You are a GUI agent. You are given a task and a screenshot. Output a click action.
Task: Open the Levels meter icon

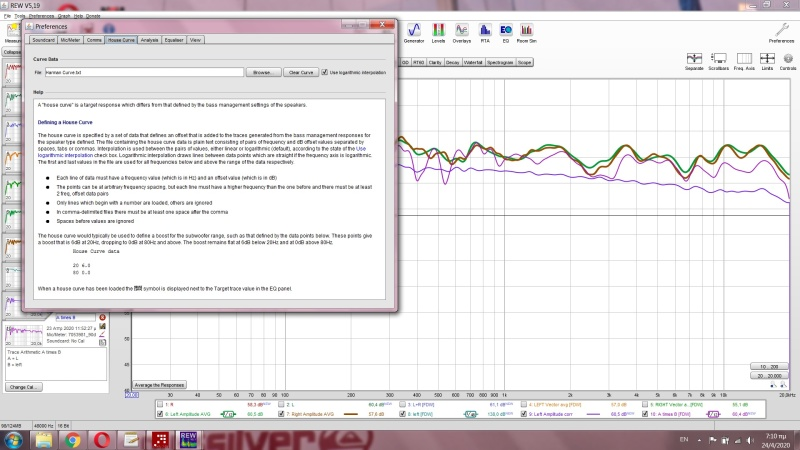(439, 31)
